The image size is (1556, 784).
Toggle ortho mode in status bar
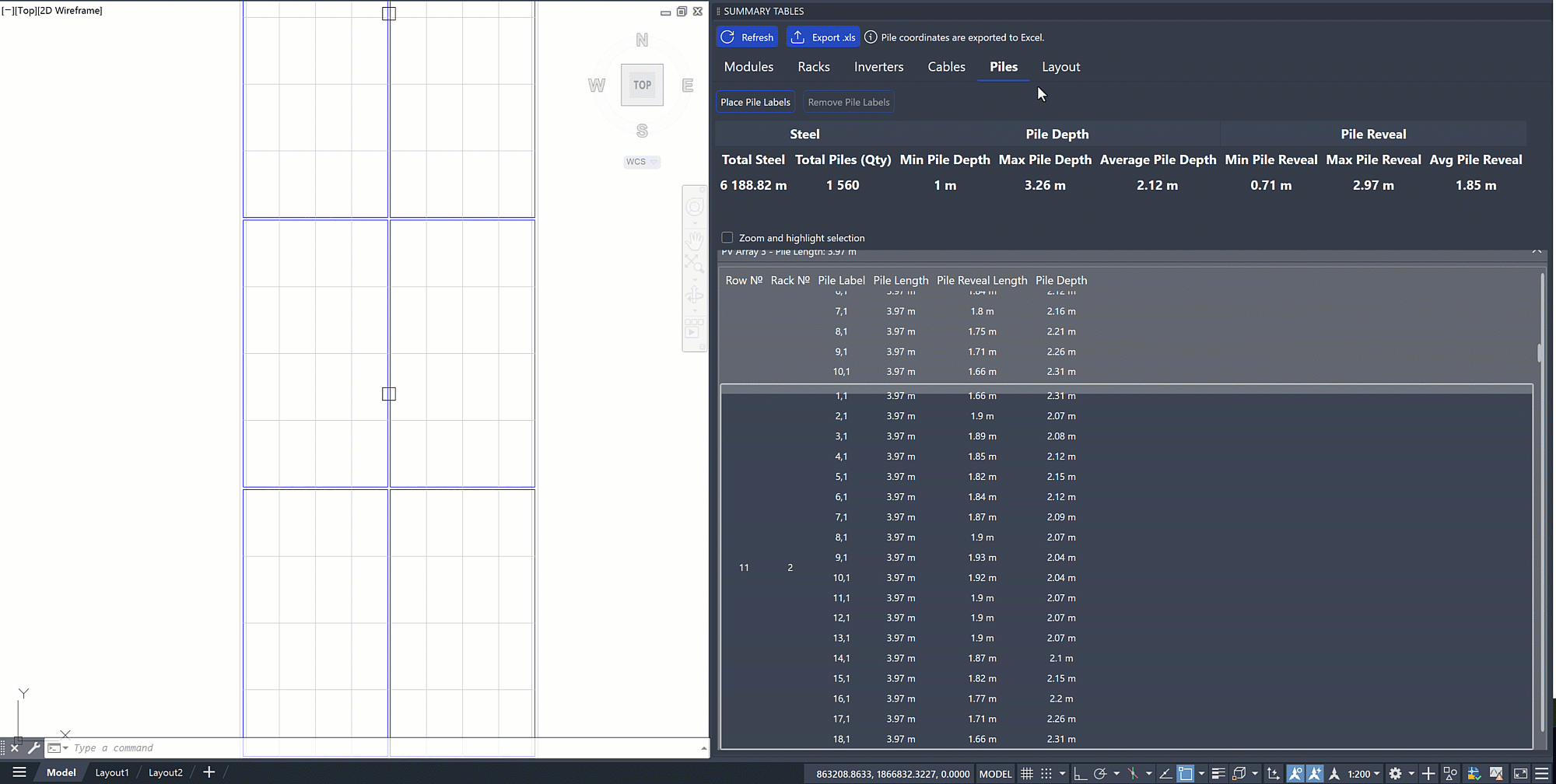point(1079,773)
